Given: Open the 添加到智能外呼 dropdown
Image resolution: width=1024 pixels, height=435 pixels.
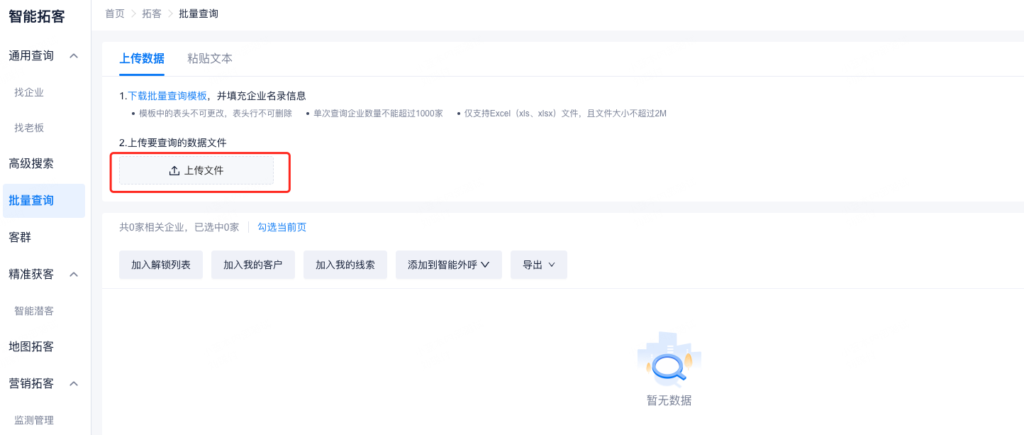Looking at the screenshot, I should [448, 265].
